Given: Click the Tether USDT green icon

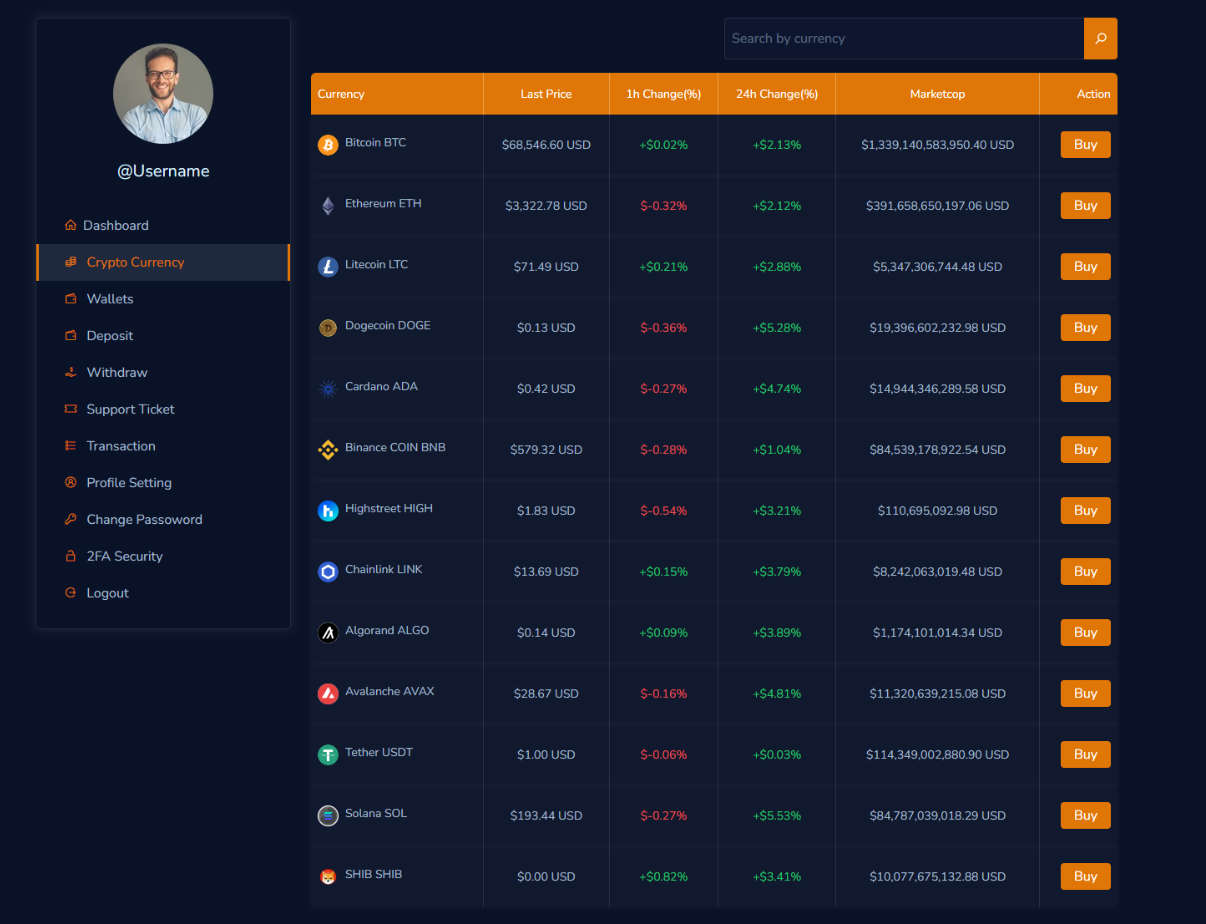Looking at the screenshot, I should (x=328, y=755).
